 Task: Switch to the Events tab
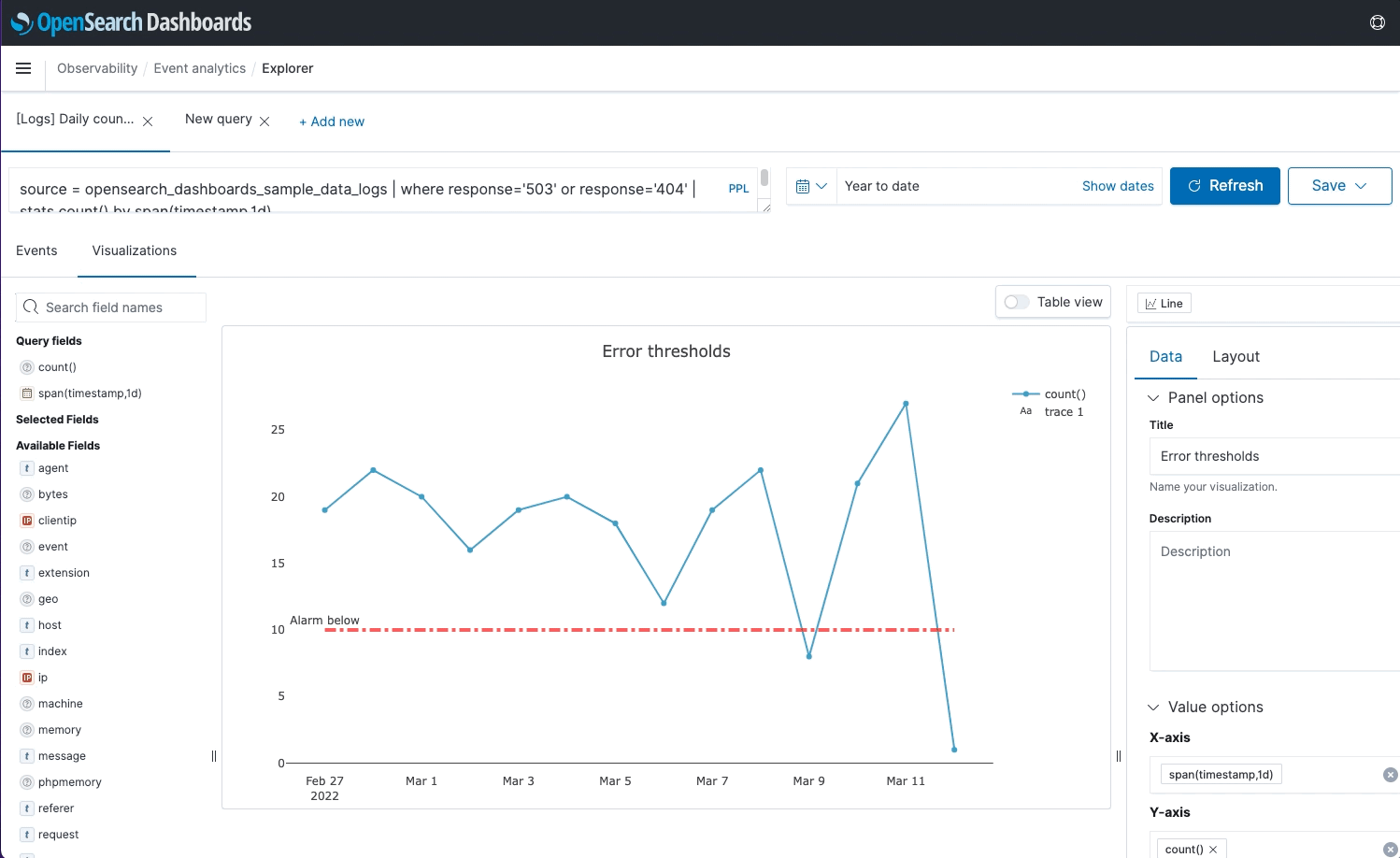pos(36,250)
